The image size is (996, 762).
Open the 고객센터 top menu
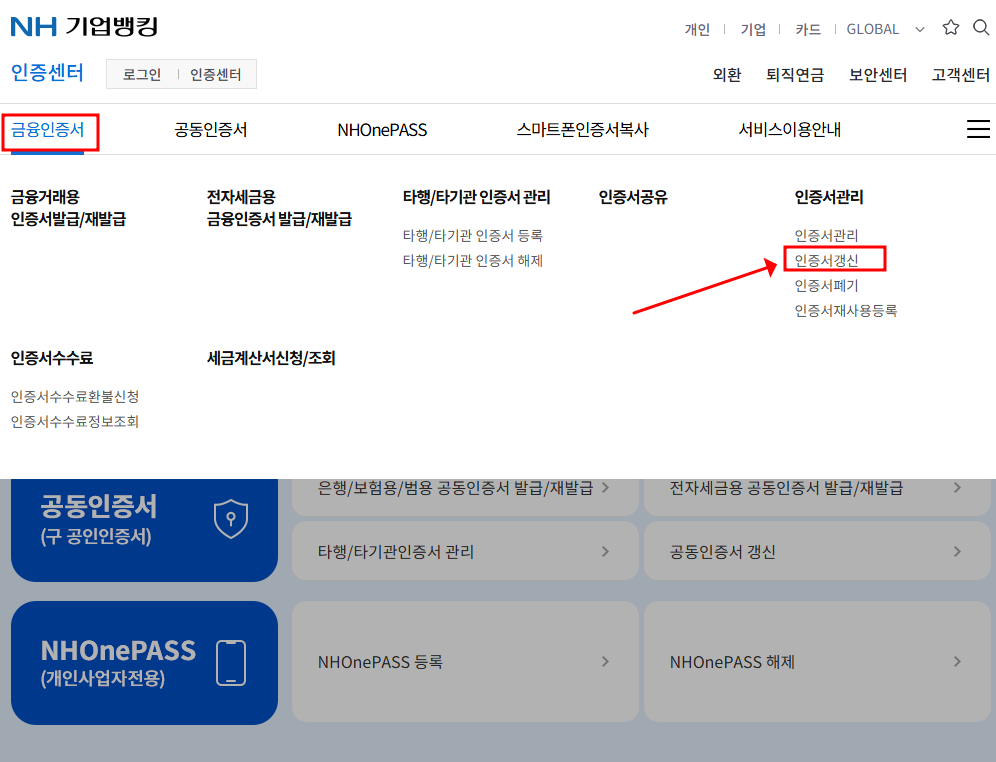(x=960, y=75)
